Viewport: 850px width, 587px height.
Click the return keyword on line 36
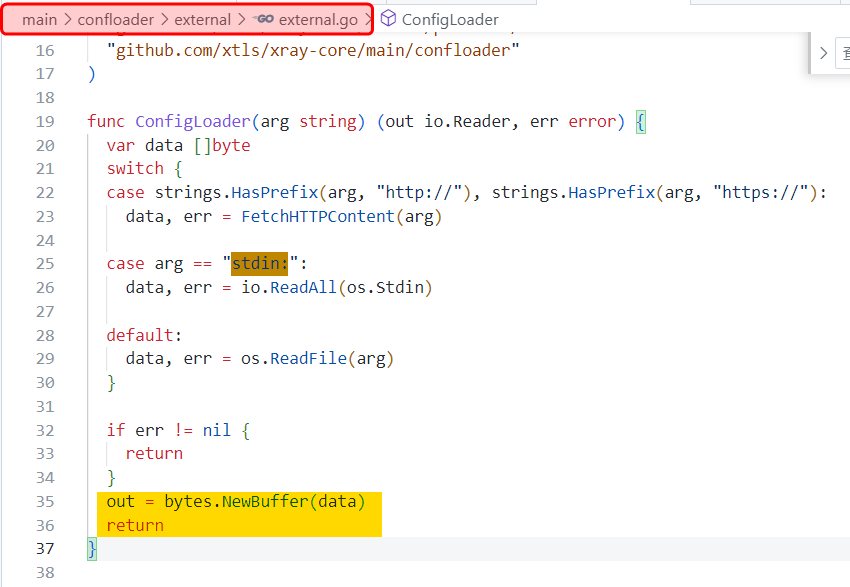pyautogui.click(x=135, y=525)
